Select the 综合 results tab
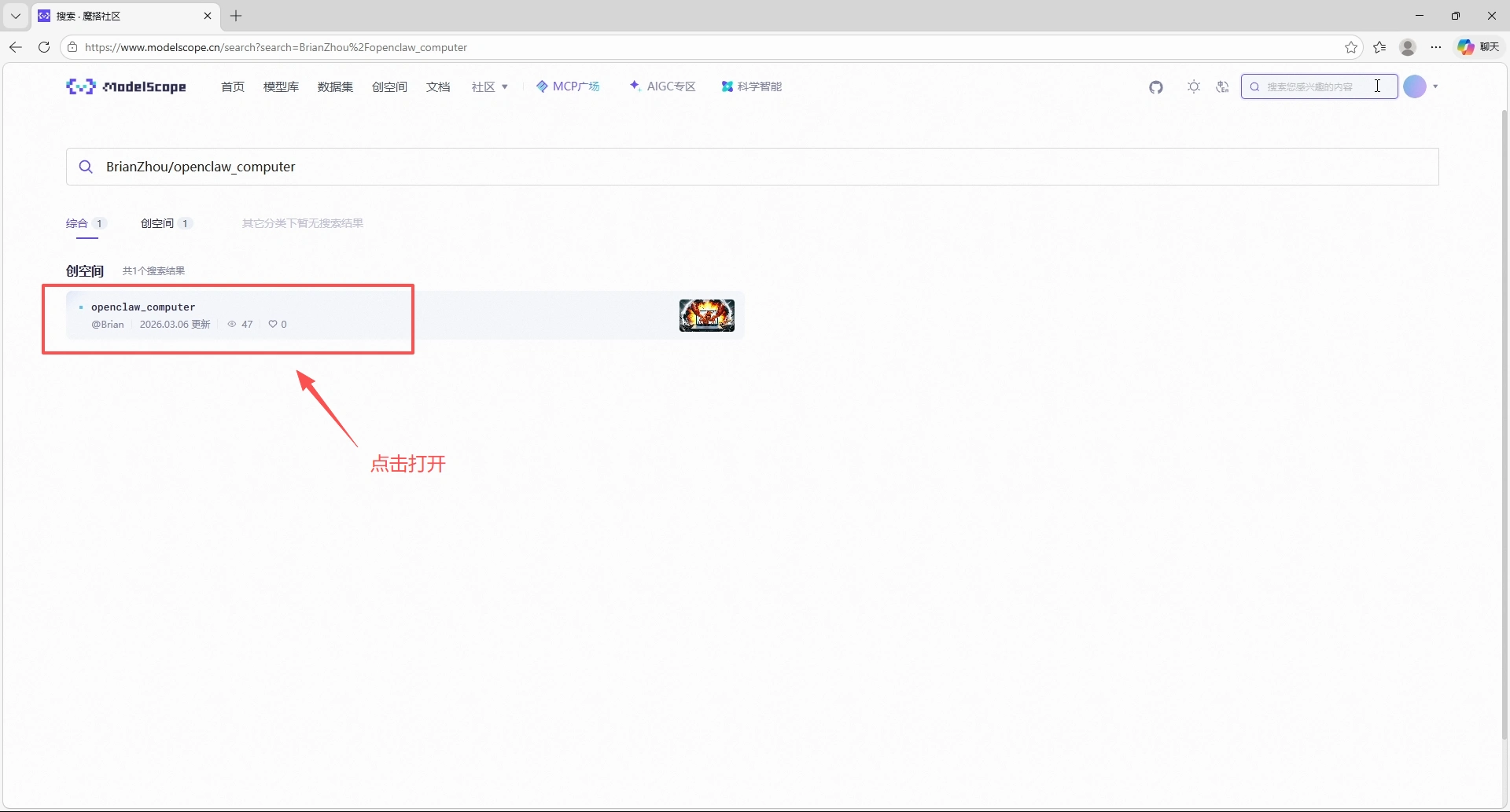Screen dimensions: 1510x812 [86, 223]
